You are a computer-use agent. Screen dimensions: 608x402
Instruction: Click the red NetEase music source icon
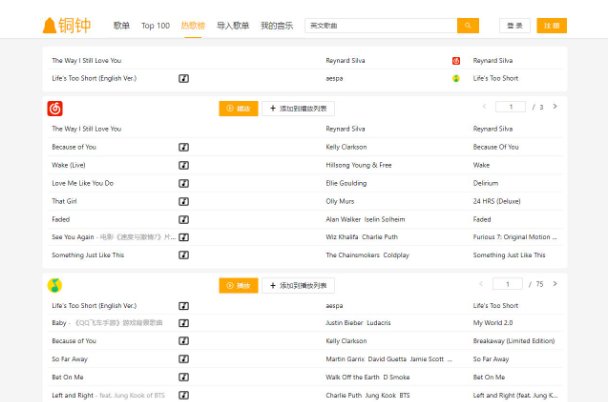click(x=55, y=108)
